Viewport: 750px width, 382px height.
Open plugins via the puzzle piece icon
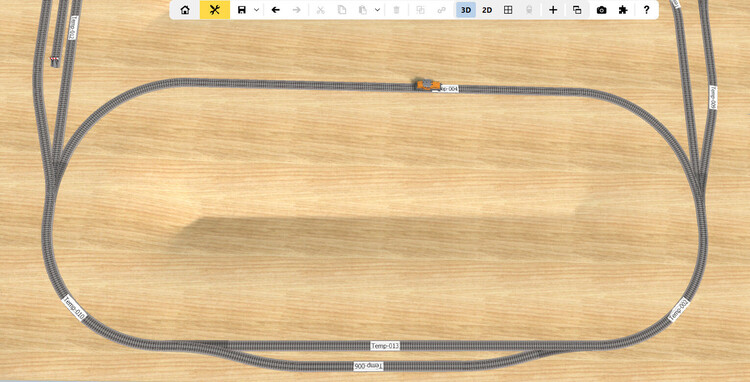coord(622,10)
